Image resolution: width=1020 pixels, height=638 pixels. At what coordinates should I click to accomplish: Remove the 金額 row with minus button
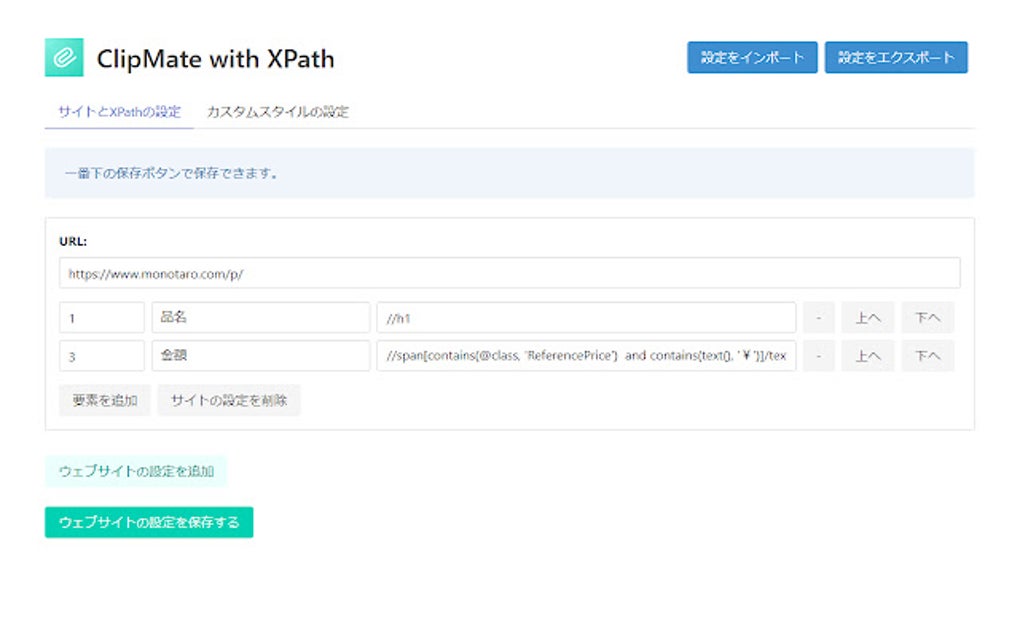(x=818, y=356)
